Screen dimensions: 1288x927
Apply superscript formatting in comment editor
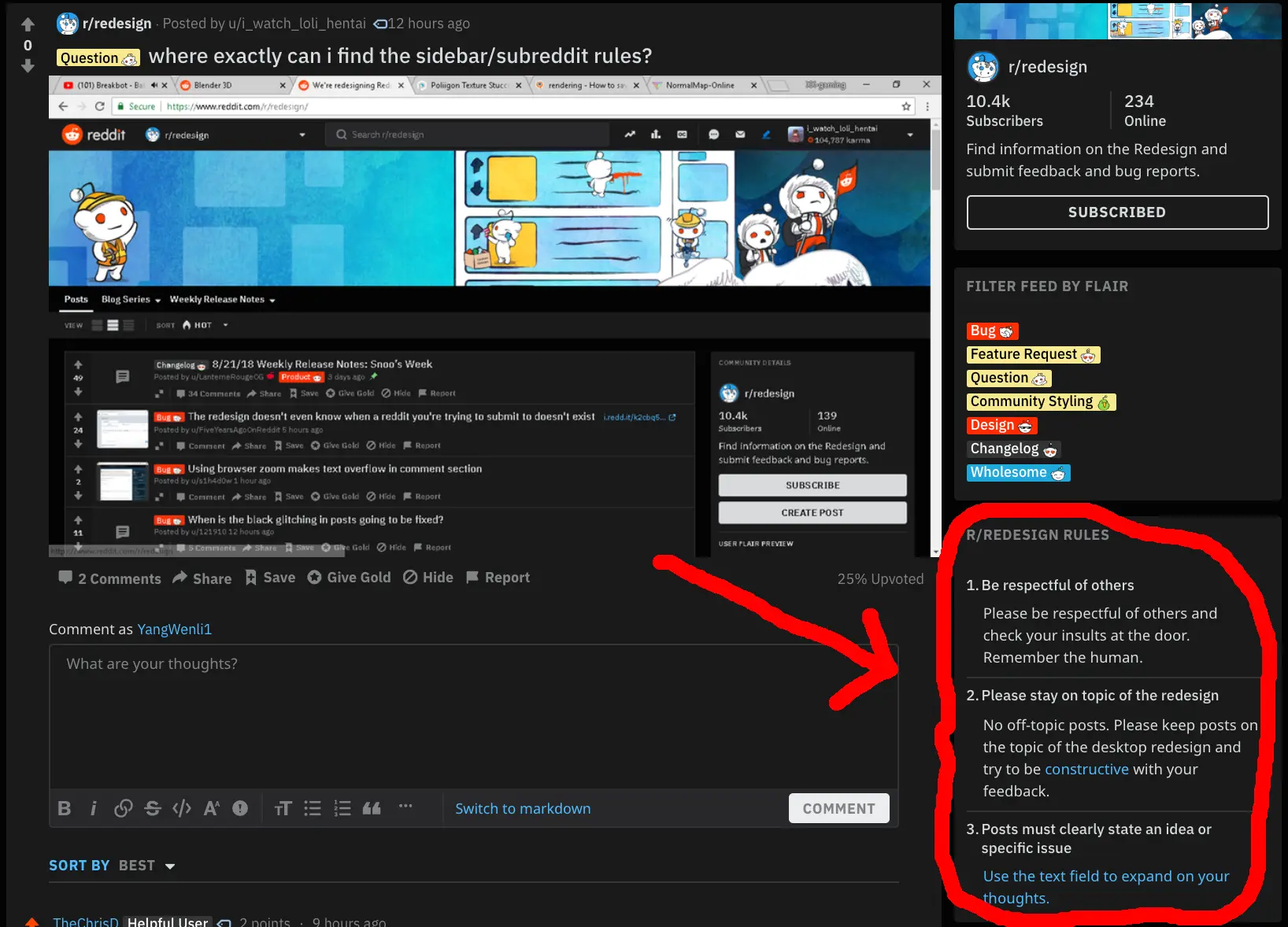211,808
